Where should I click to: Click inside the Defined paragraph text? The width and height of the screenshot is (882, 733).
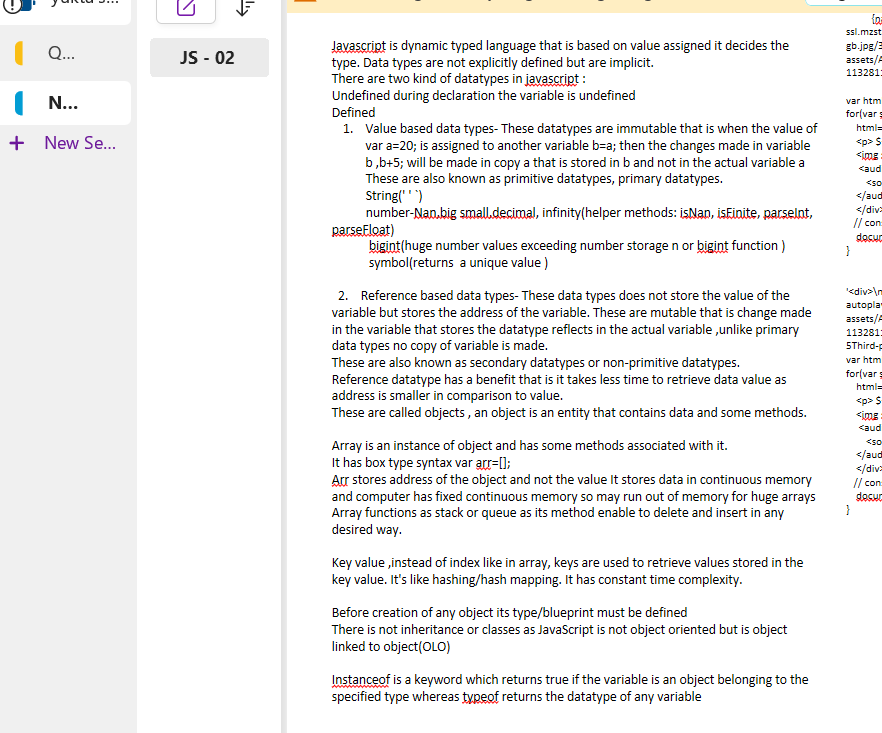(x=350, y=112)
